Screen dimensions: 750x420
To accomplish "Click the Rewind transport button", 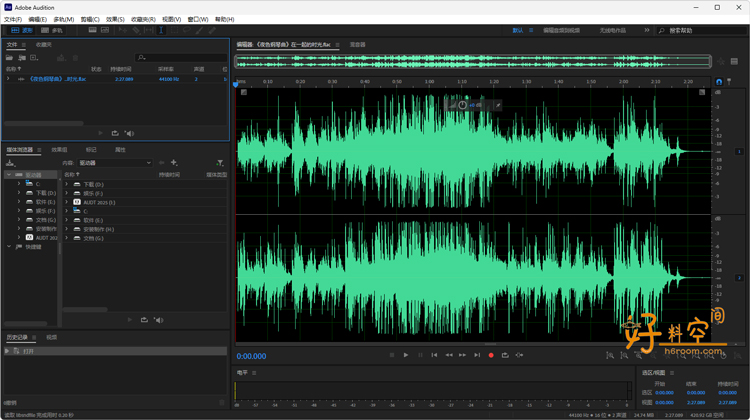I will coord(449,355).
